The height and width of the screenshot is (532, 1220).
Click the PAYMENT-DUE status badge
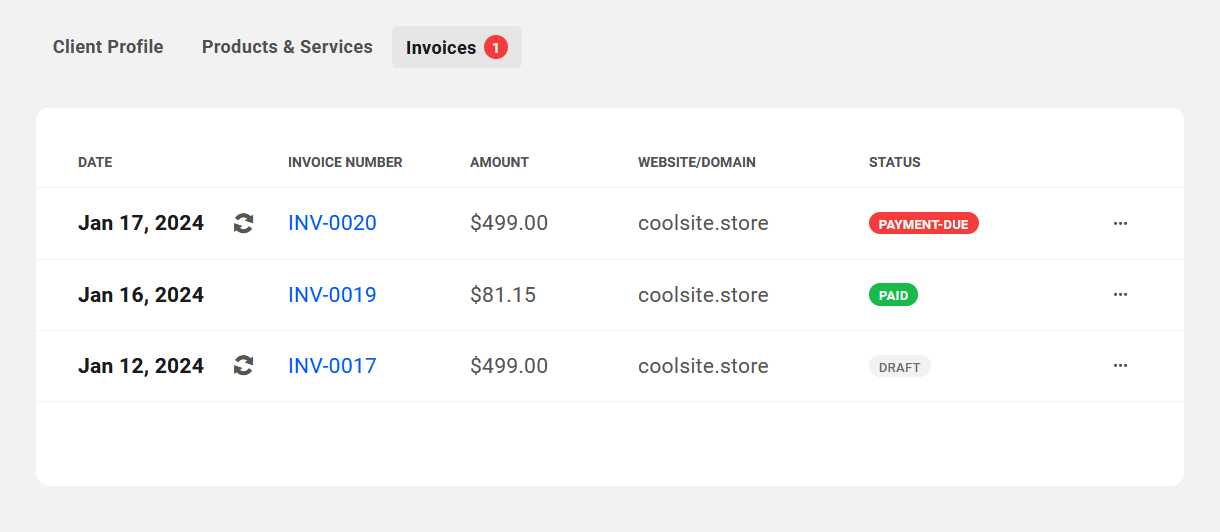coord(924,224)
